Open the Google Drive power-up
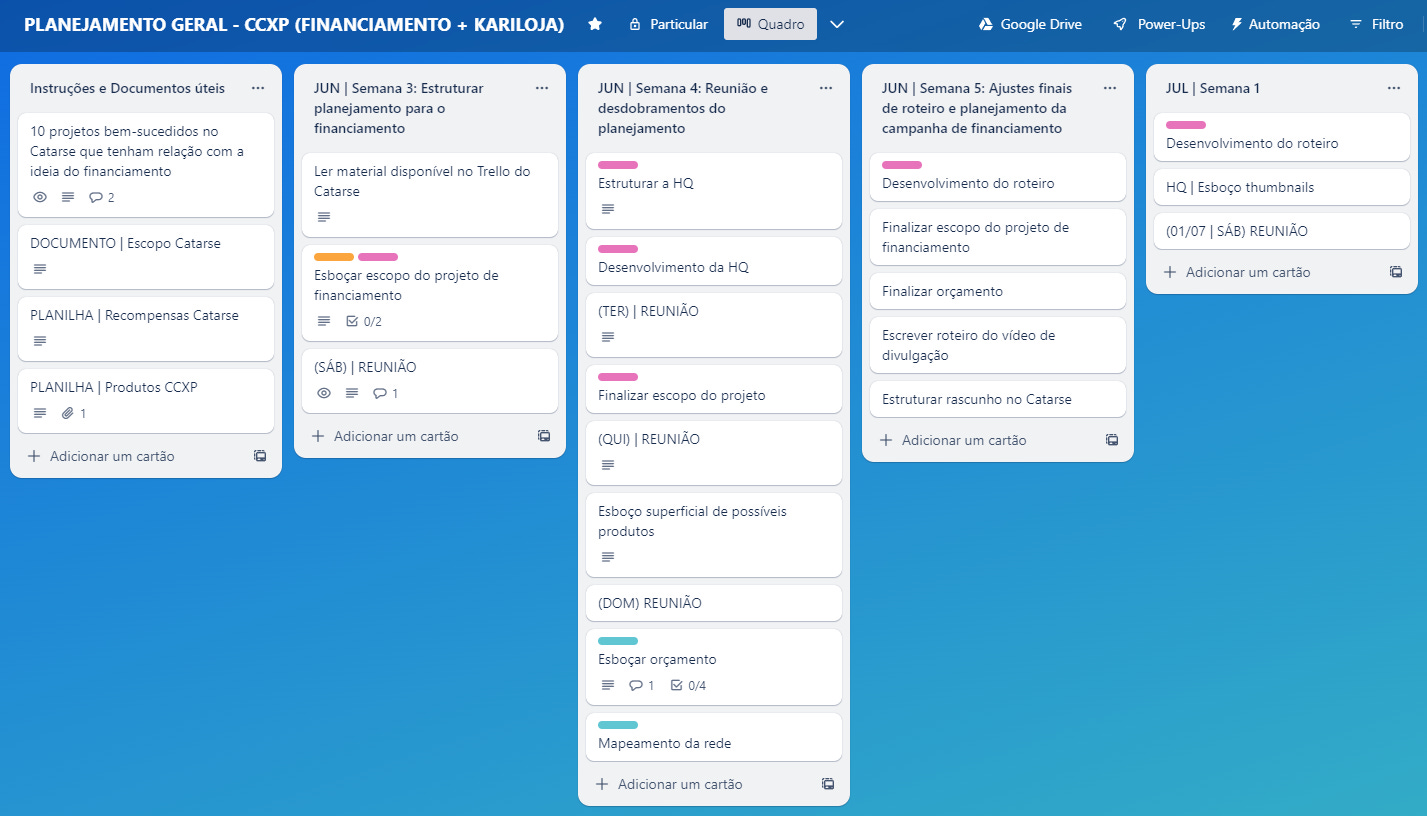Screen dimensions: 1427x816 pos(1030,24)
